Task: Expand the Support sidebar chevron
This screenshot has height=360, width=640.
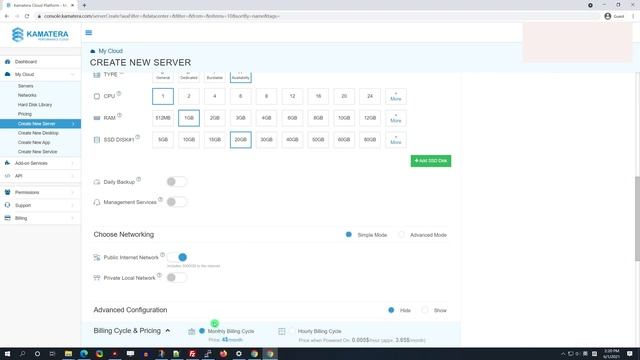Action: (73, 205)
